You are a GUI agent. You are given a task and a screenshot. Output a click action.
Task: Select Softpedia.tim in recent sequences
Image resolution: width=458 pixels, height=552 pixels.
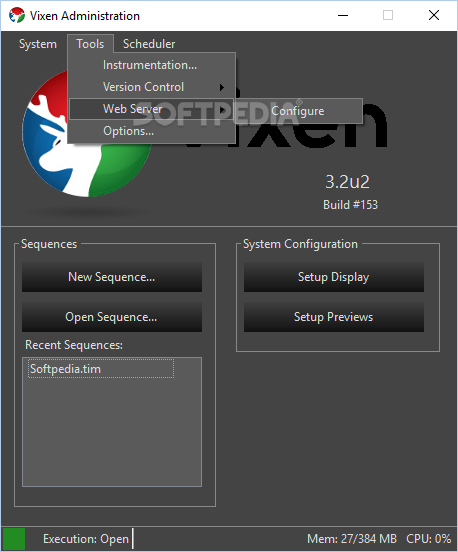[x=101, y=369]
